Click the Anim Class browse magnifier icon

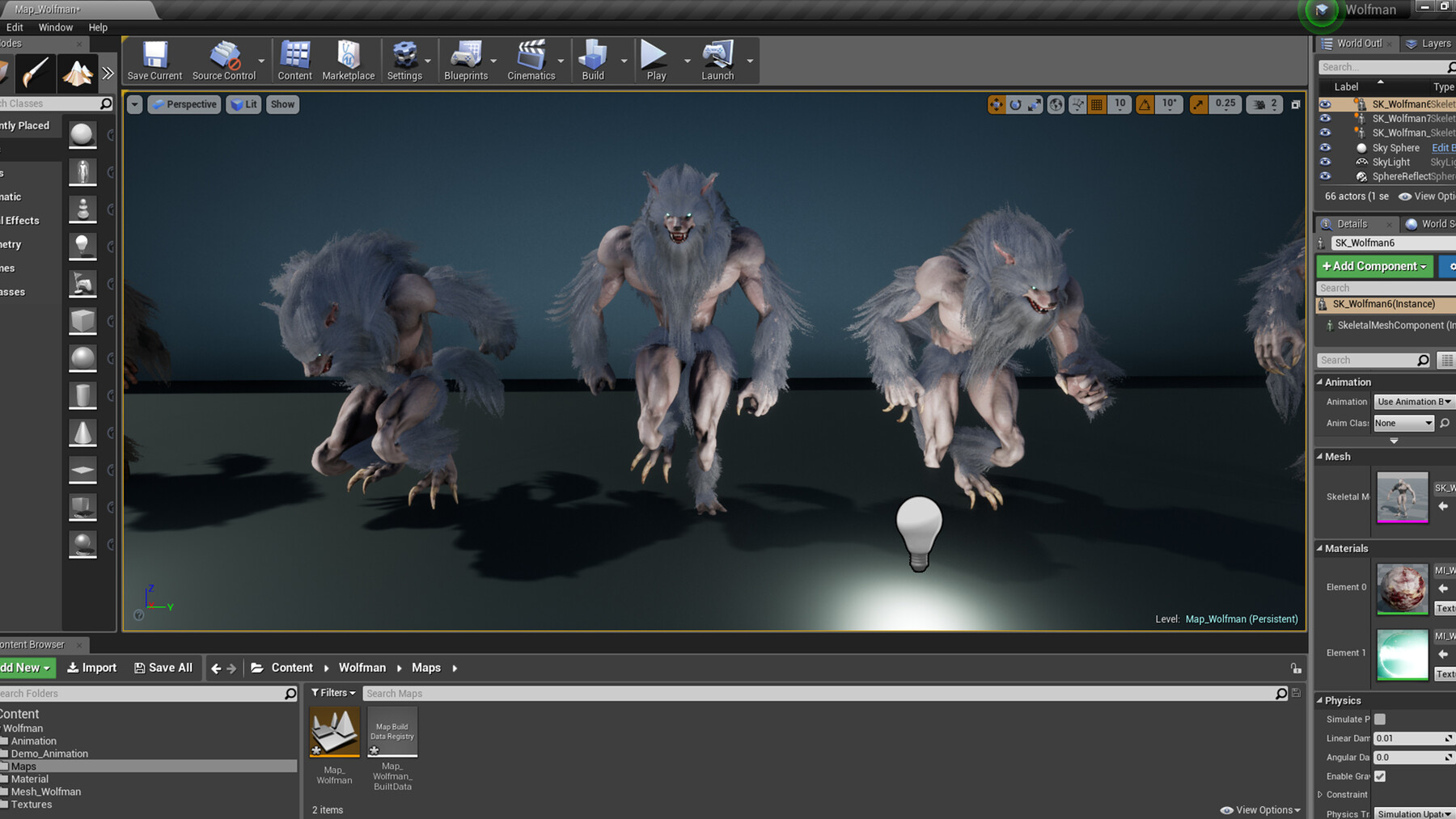(x=1445, y=423)
